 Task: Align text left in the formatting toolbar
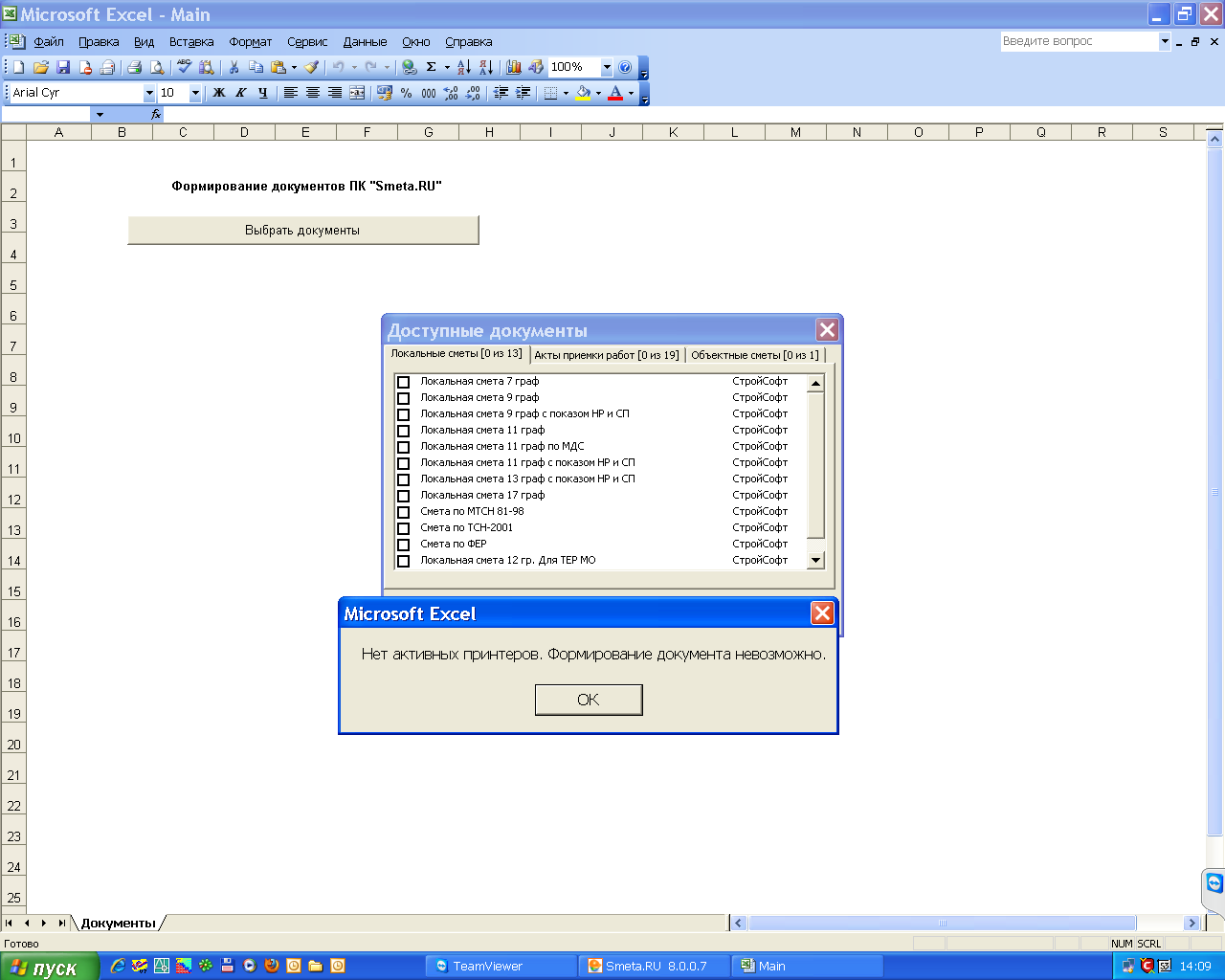(x=290, y=93)
